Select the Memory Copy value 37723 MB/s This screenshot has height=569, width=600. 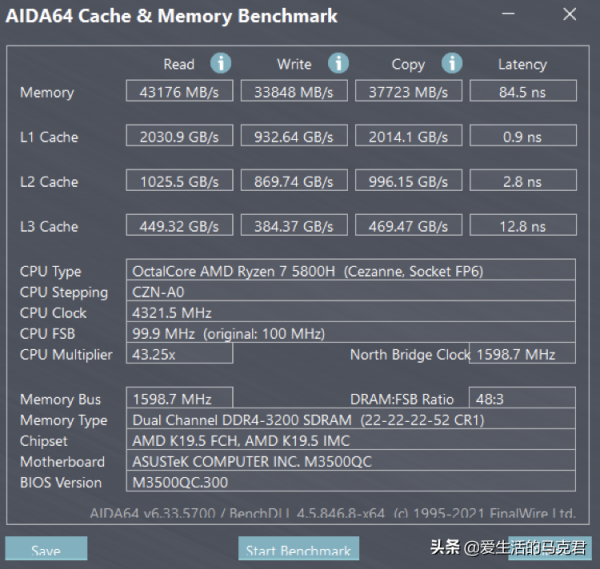[408, 92]
